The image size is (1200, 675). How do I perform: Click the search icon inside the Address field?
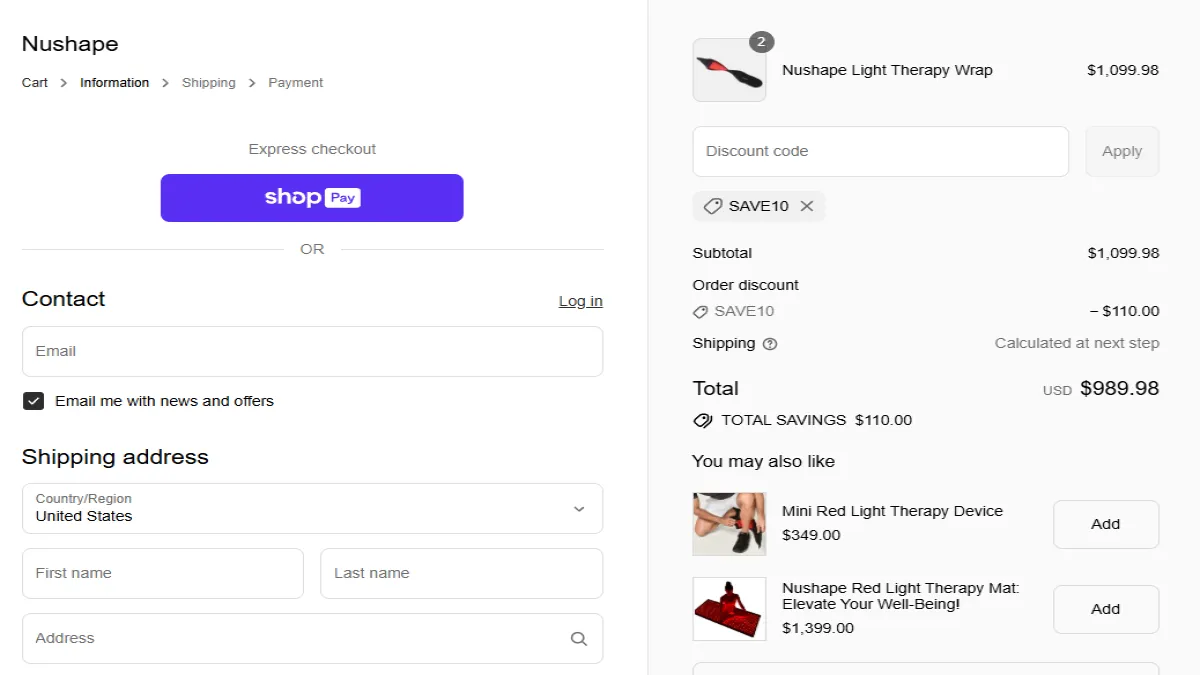(x=578, y=638)
